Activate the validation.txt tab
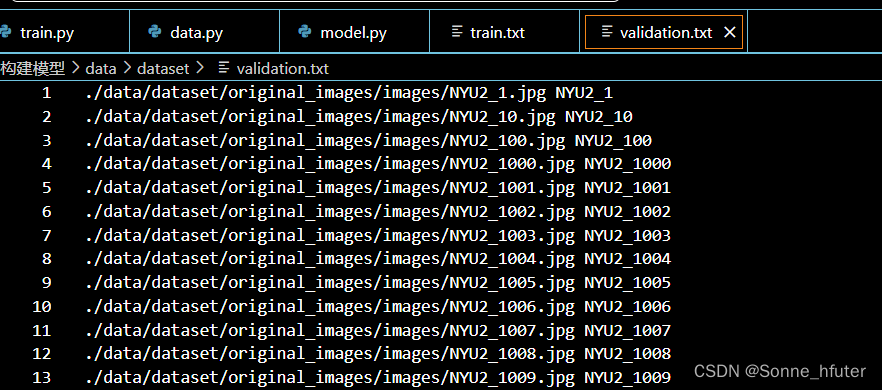This screenshot has width=882, height=390. pos(664,32)
